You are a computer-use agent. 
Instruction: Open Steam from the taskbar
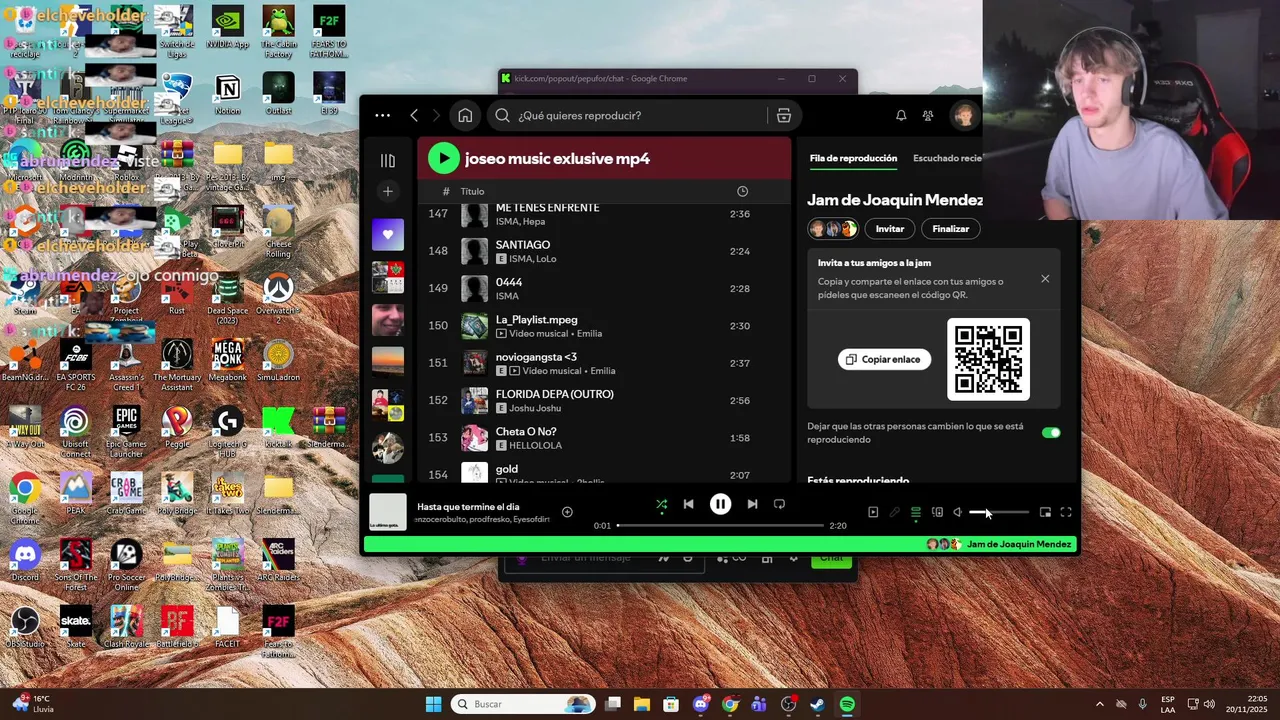coord(817,704)
